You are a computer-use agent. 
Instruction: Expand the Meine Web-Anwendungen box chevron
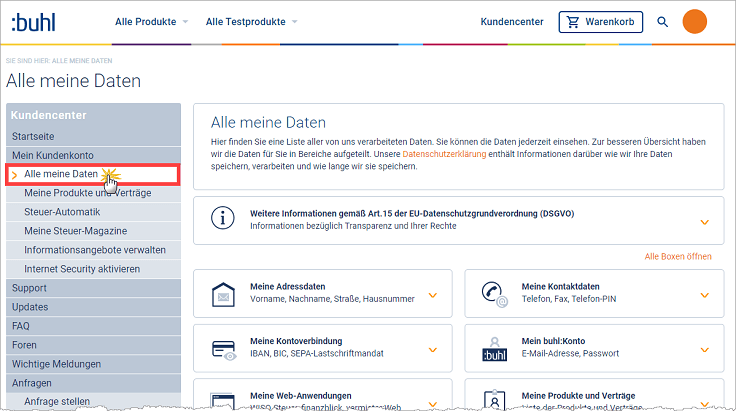pyautogui.click(x=433, y=403)
